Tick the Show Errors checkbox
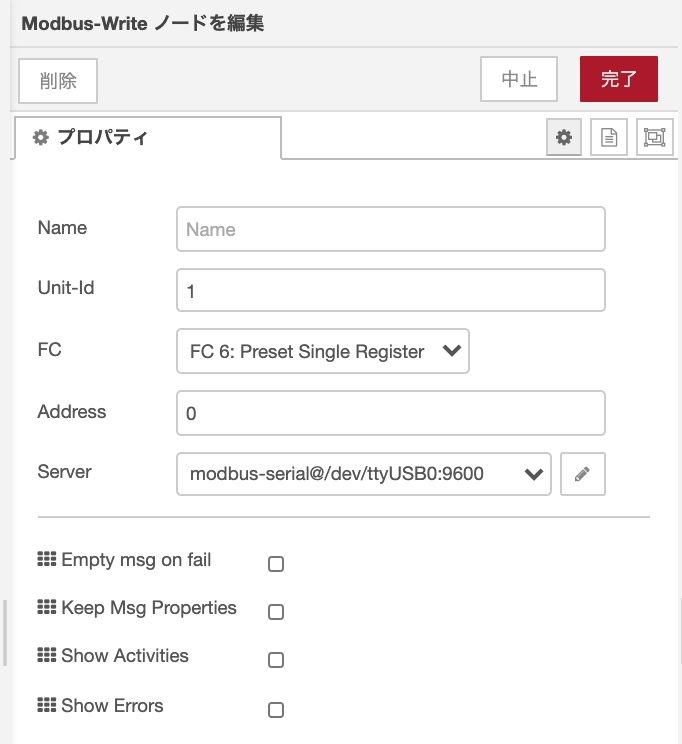Viewport: 682px width, 744px height. (276, 710)
